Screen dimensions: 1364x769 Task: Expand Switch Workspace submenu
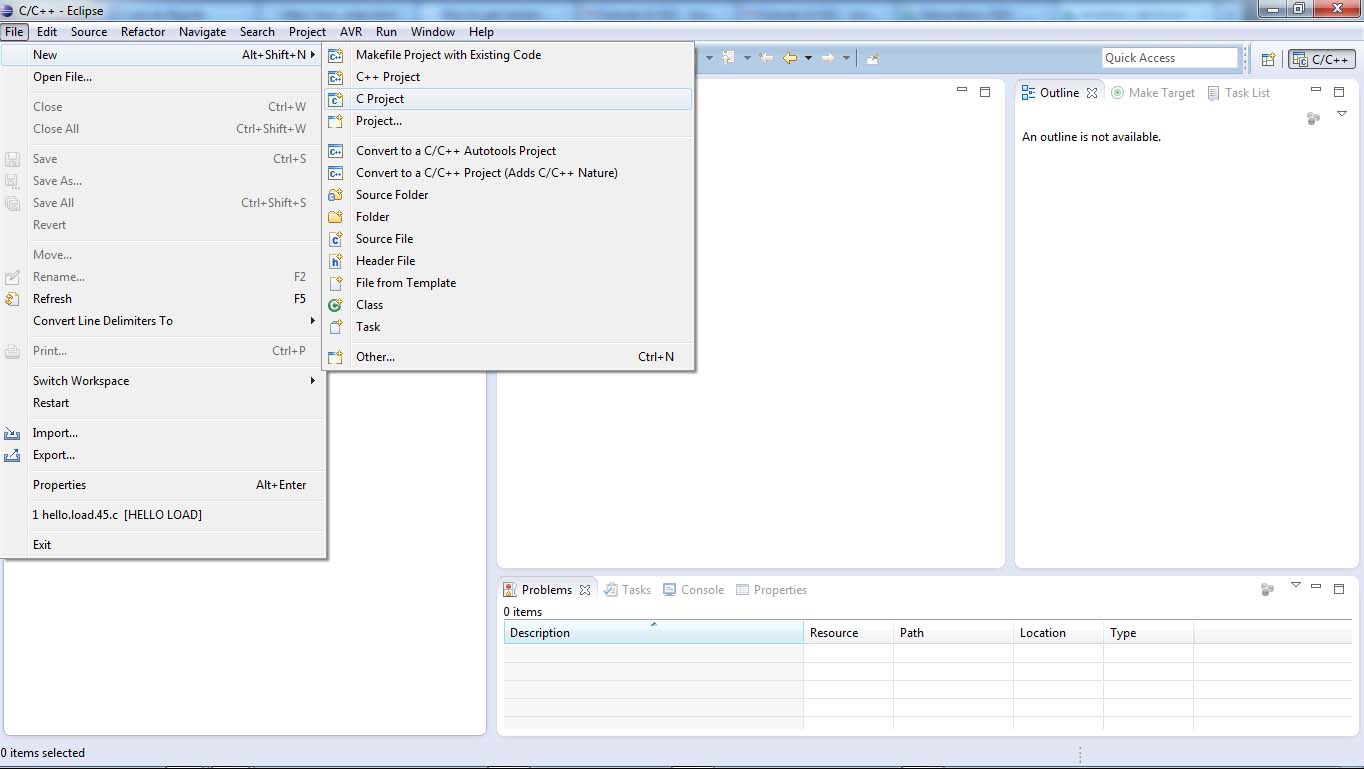click(162, 381)
